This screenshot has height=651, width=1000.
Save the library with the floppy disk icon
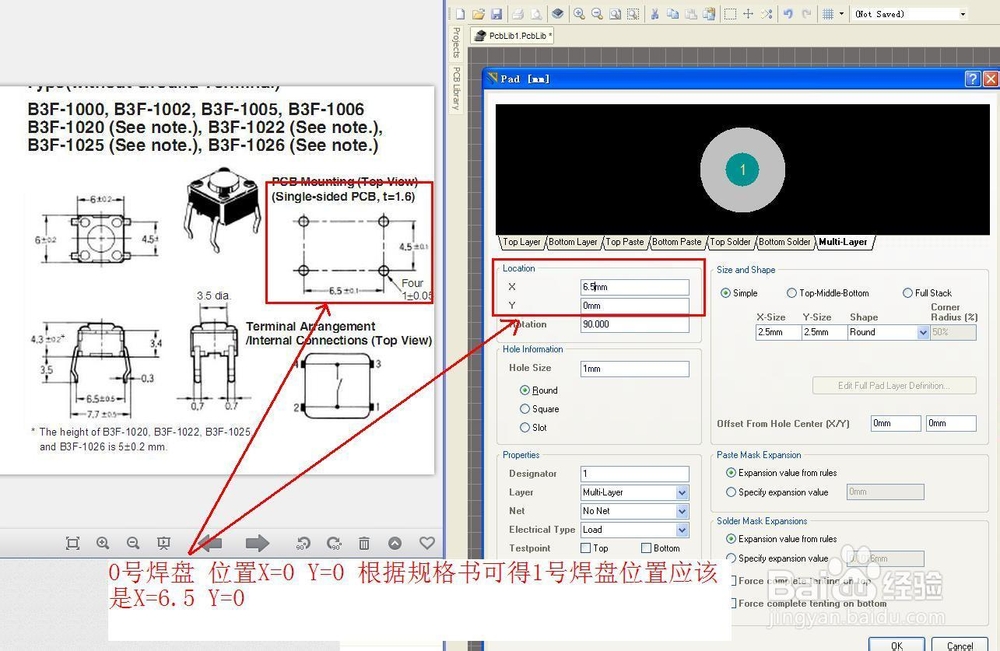click(497, 14)
